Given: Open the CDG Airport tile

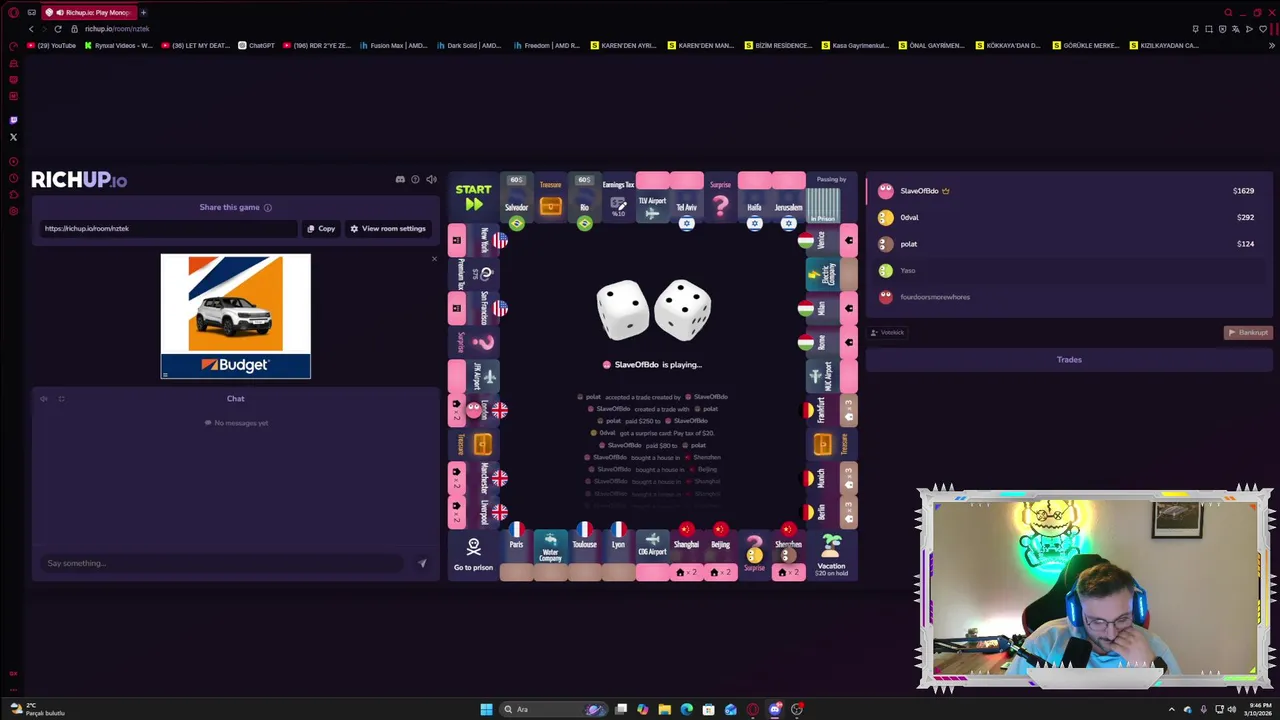Looking at the screenshot, I should click(x=652, y=555).
